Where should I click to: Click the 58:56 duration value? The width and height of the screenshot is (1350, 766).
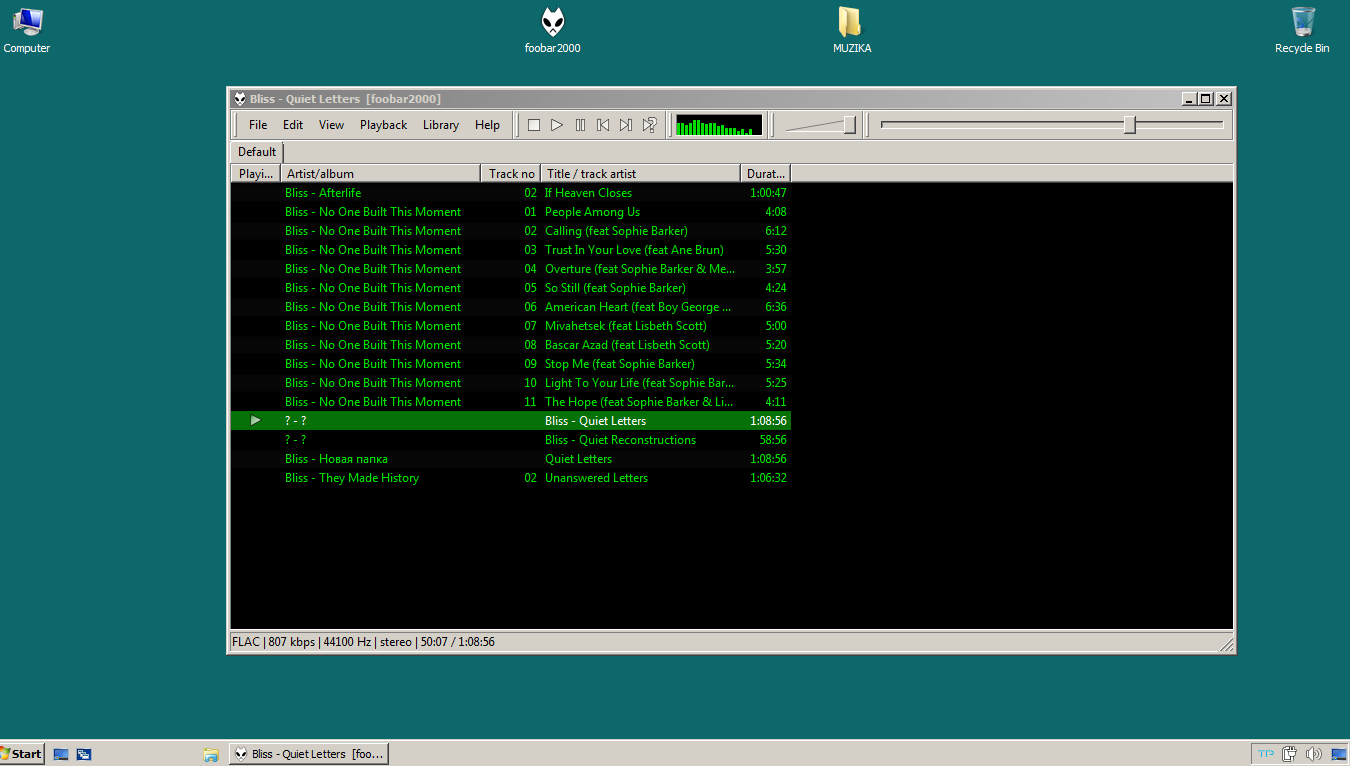(773, 440)
